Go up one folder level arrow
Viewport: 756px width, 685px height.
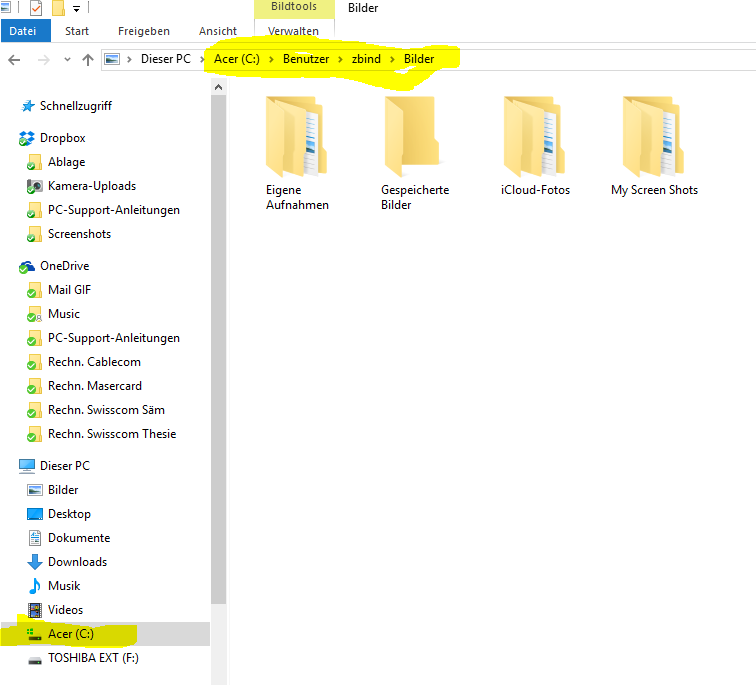point(87,60)
